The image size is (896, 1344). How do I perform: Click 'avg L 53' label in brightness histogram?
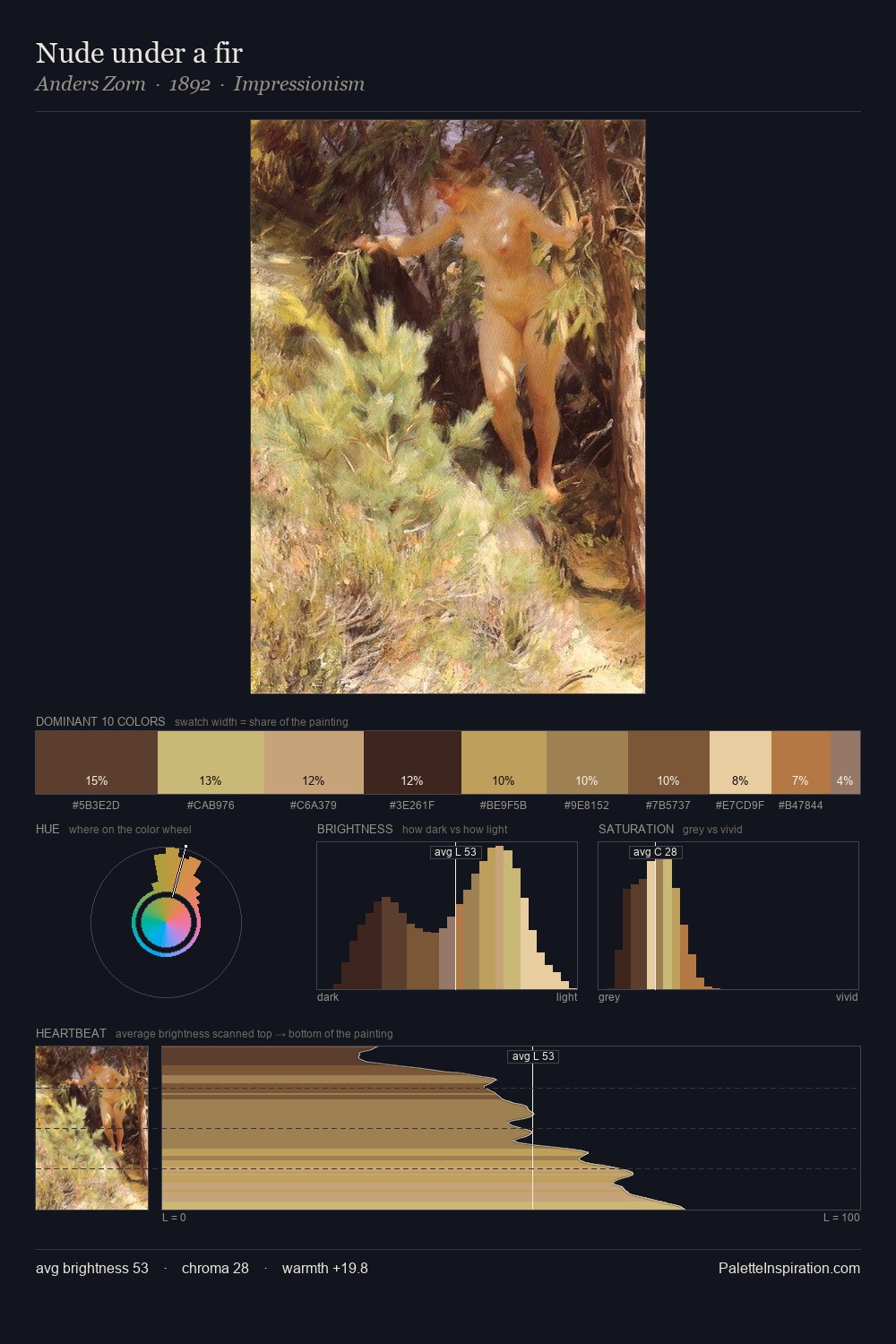pos(455,852)
